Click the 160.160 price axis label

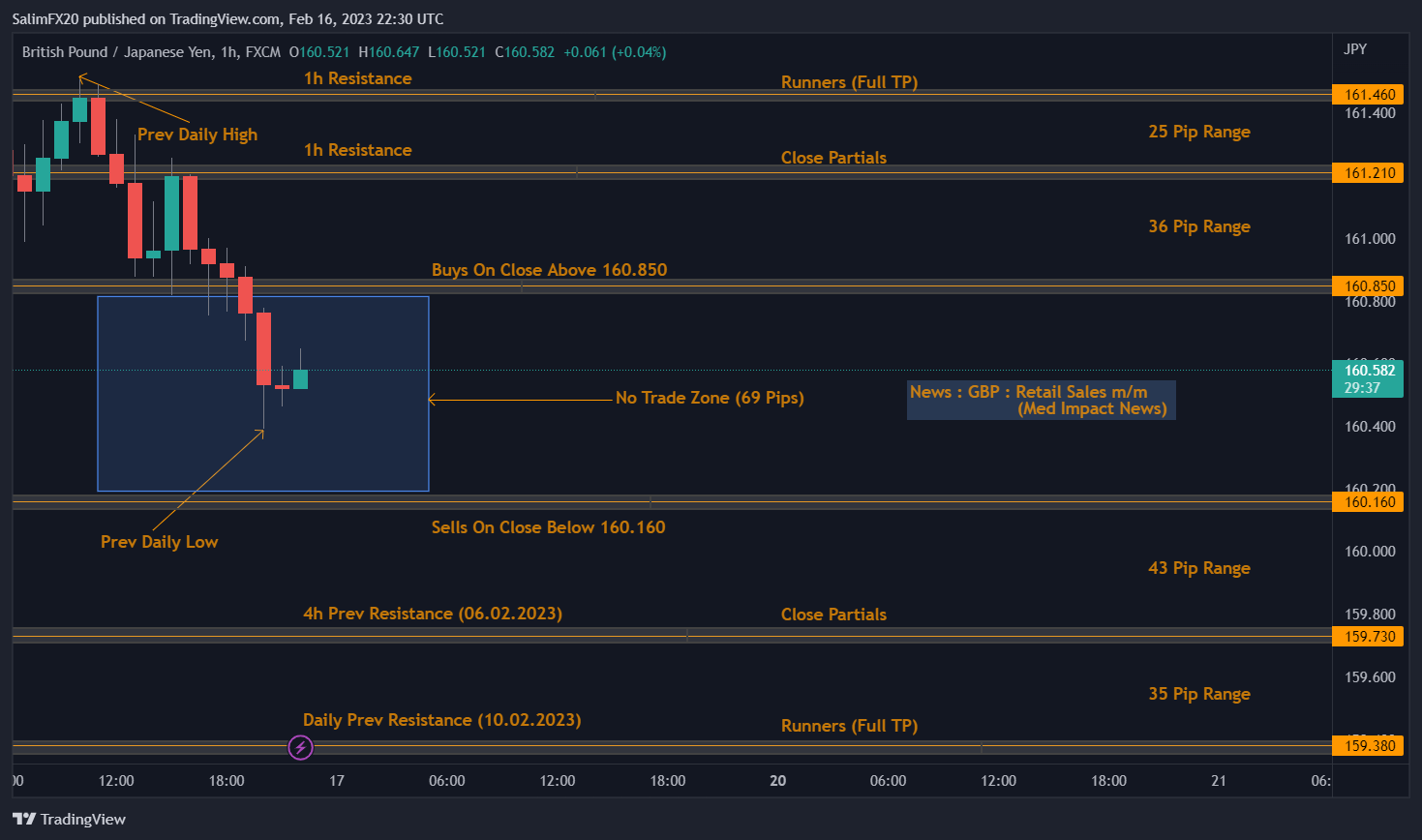tap(1369, 501)
